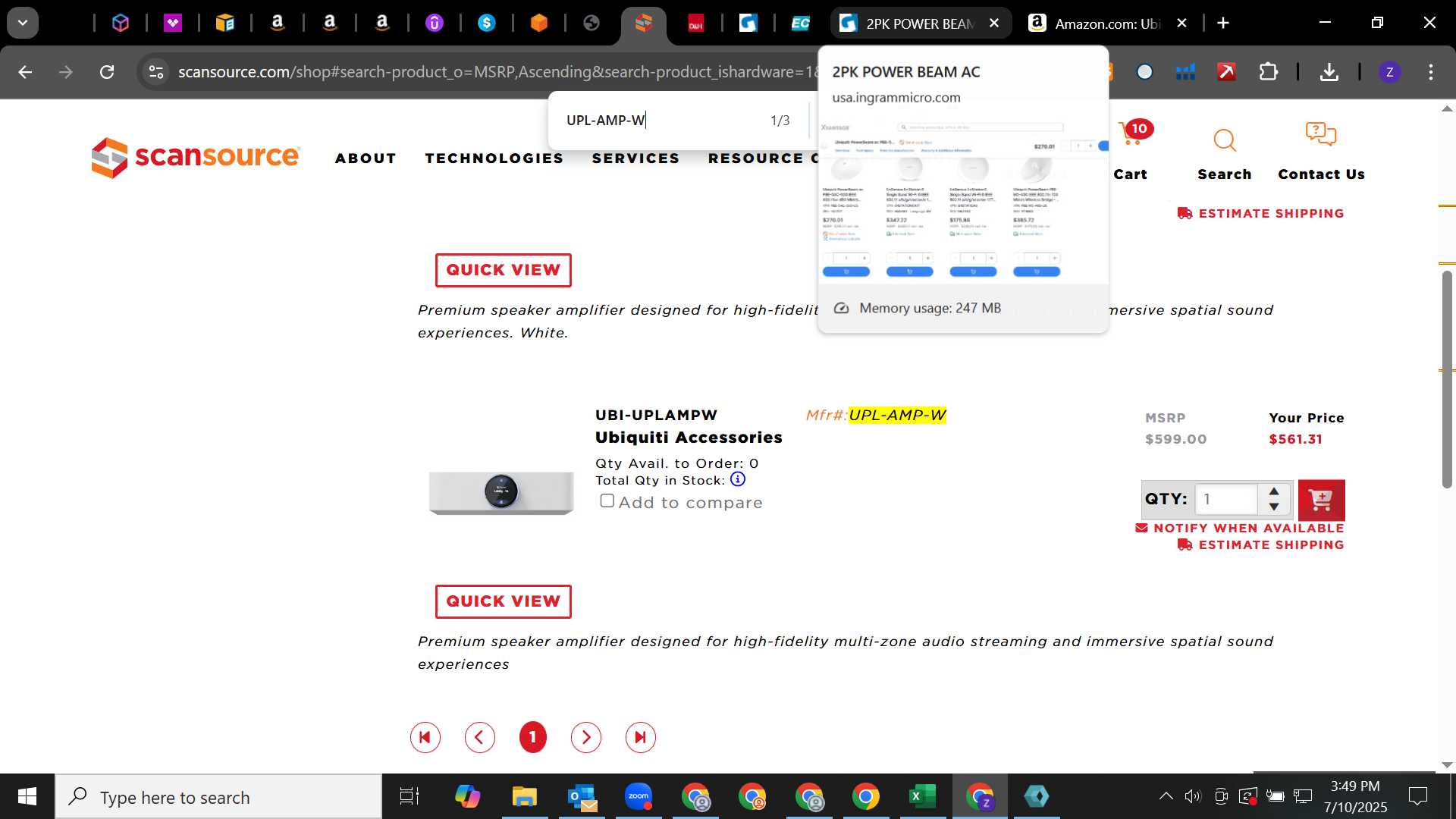The width and height of the screenshot is (1456, 819).
Task: Open the ABOUT menu
Action: coord(366,158)
